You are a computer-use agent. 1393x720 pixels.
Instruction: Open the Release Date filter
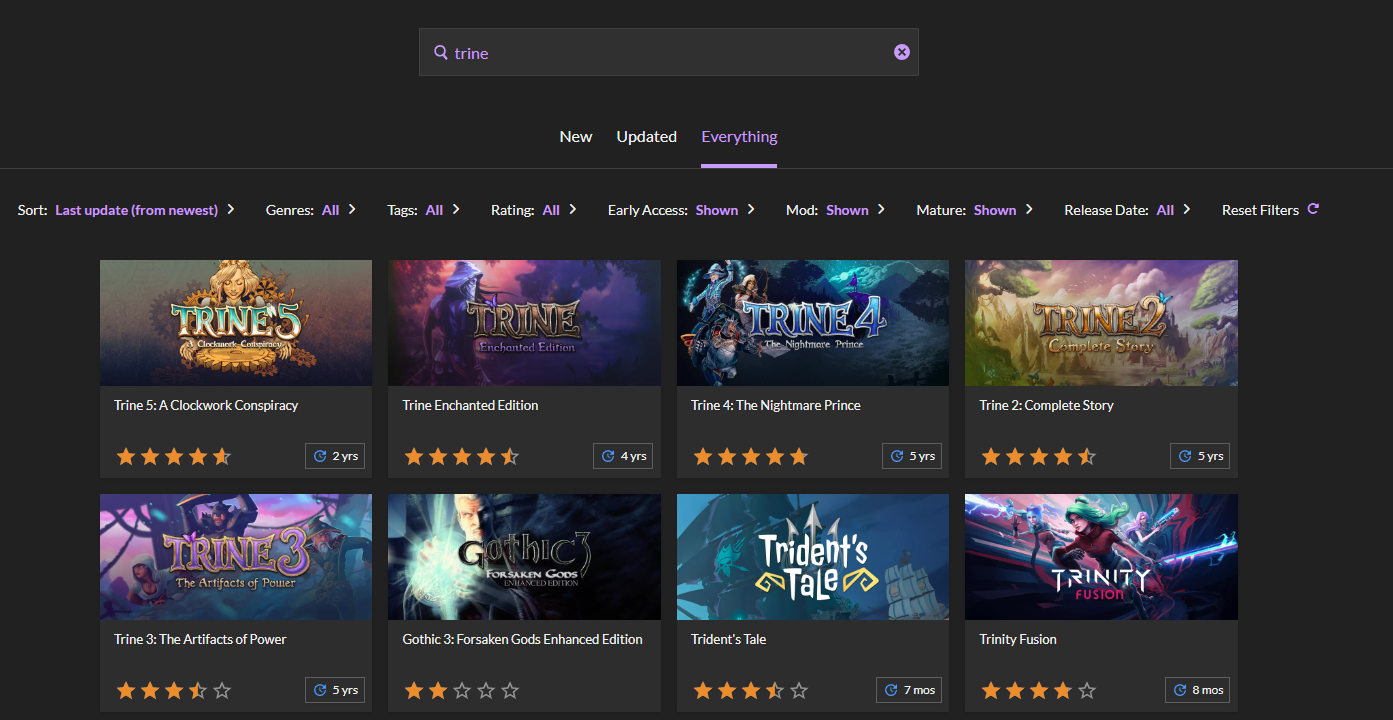(x=1128, y=210)
